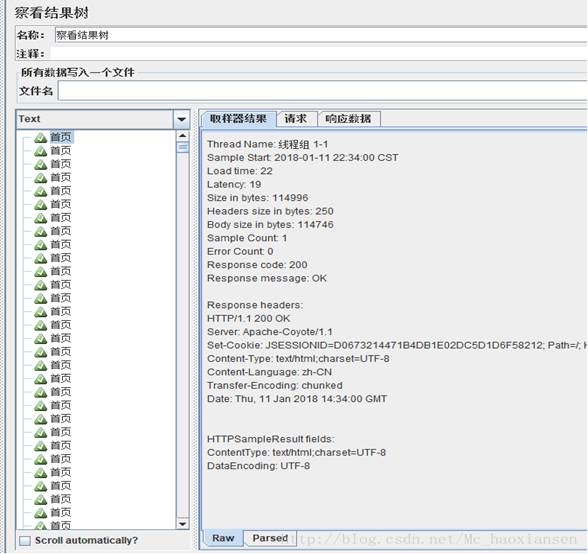This screenshot has height=554, width=588.
Task: Click the Text combo box field
Action: pyautogui.click(x=103, y=119)
